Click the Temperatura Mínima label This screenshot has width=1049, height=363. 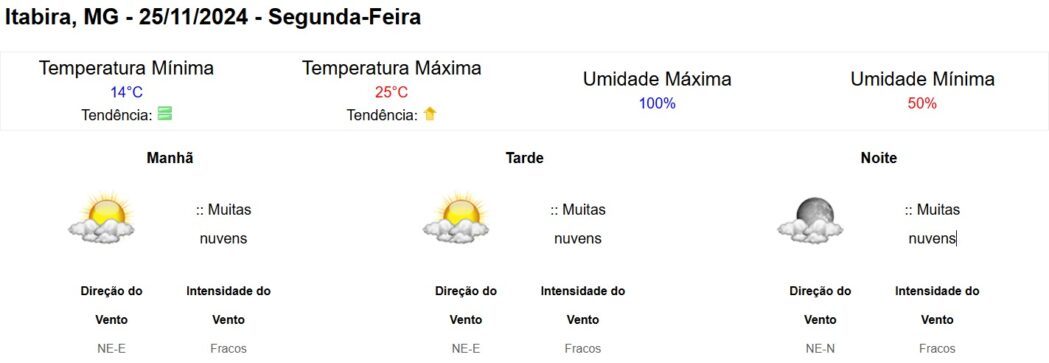tap(126, 68)
